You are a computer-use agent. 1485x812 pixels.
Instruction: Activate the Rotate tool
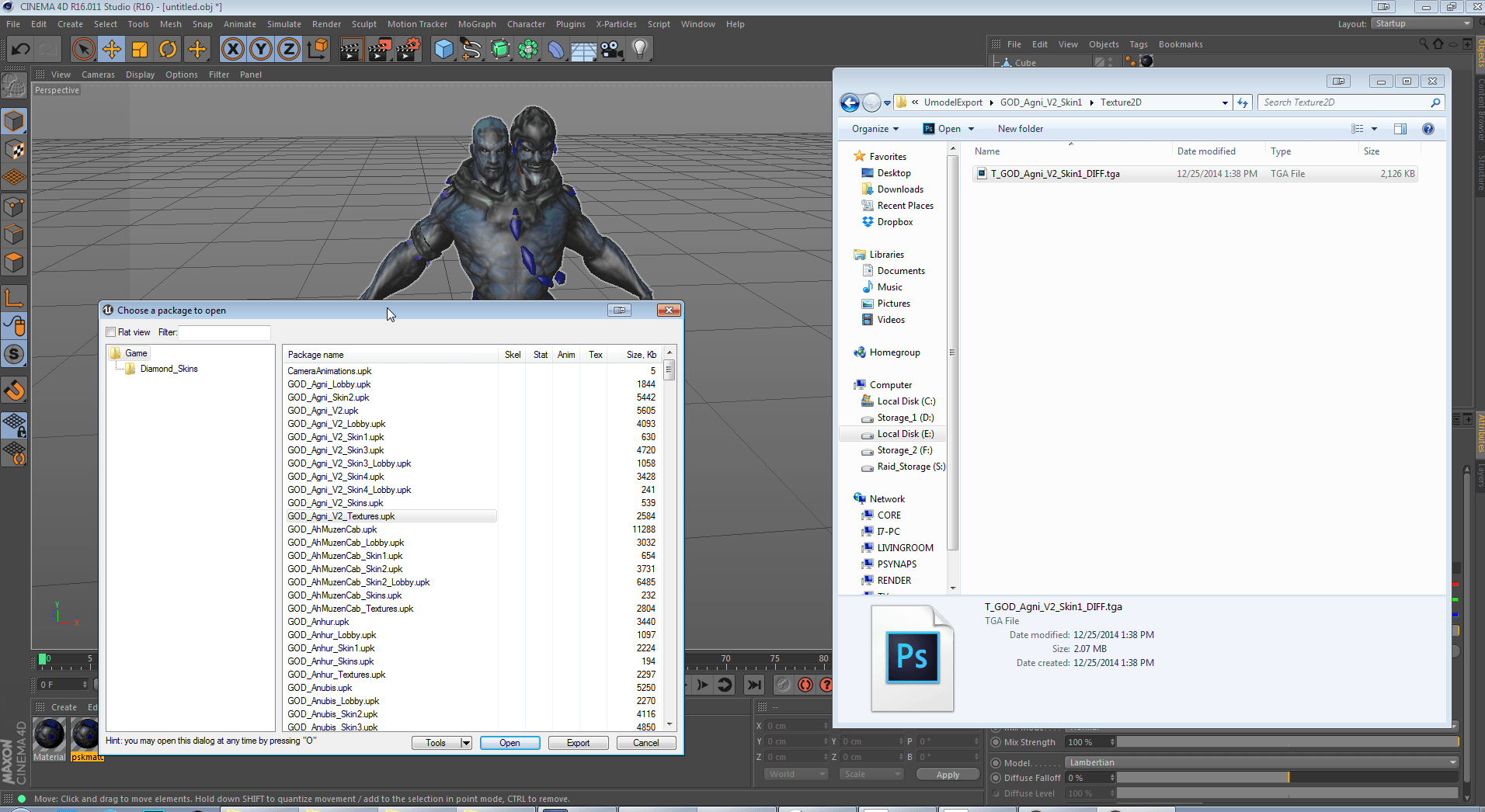tap(168, 50)
